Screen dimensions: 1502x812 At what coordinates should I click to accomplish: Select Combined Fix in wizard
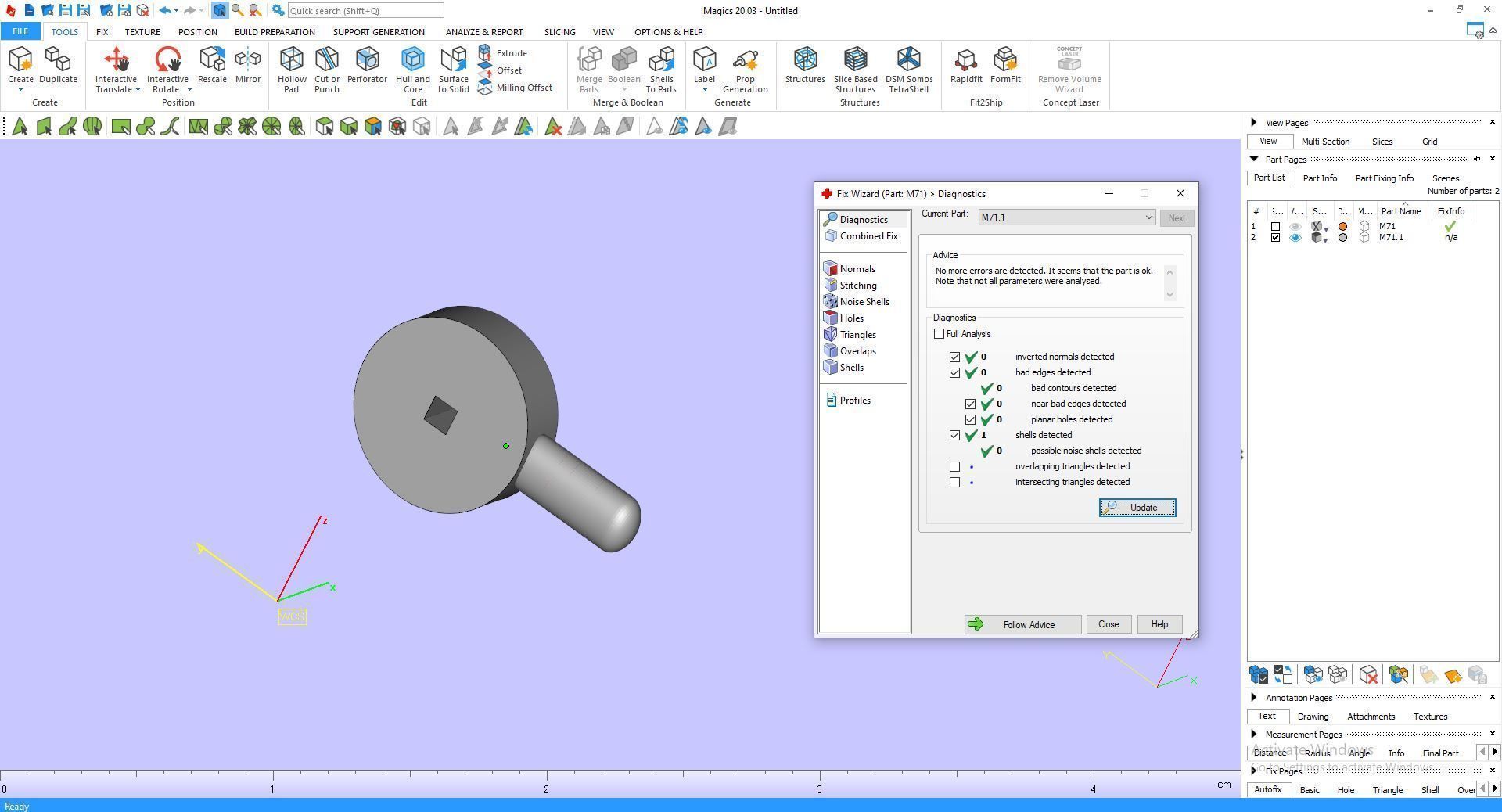click(862, 236)
